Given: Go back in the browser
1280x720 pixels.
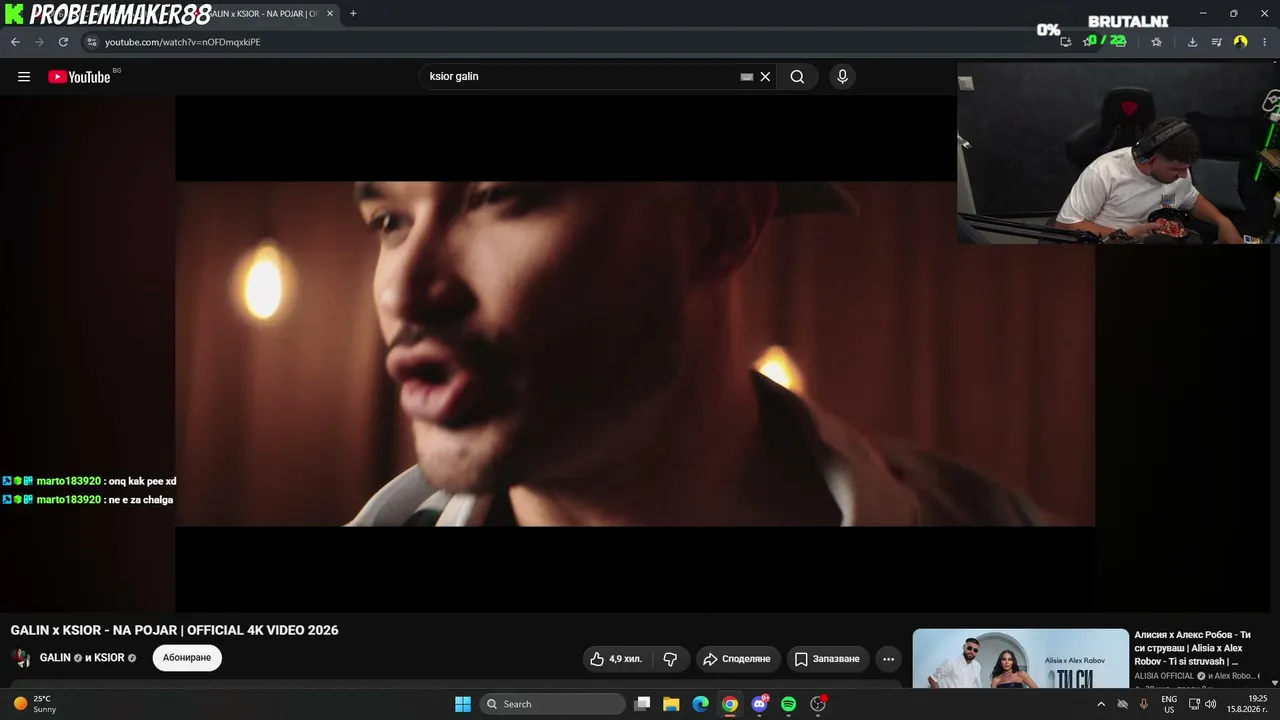Looking at the screenshot, I should click(x=15, y=42).
